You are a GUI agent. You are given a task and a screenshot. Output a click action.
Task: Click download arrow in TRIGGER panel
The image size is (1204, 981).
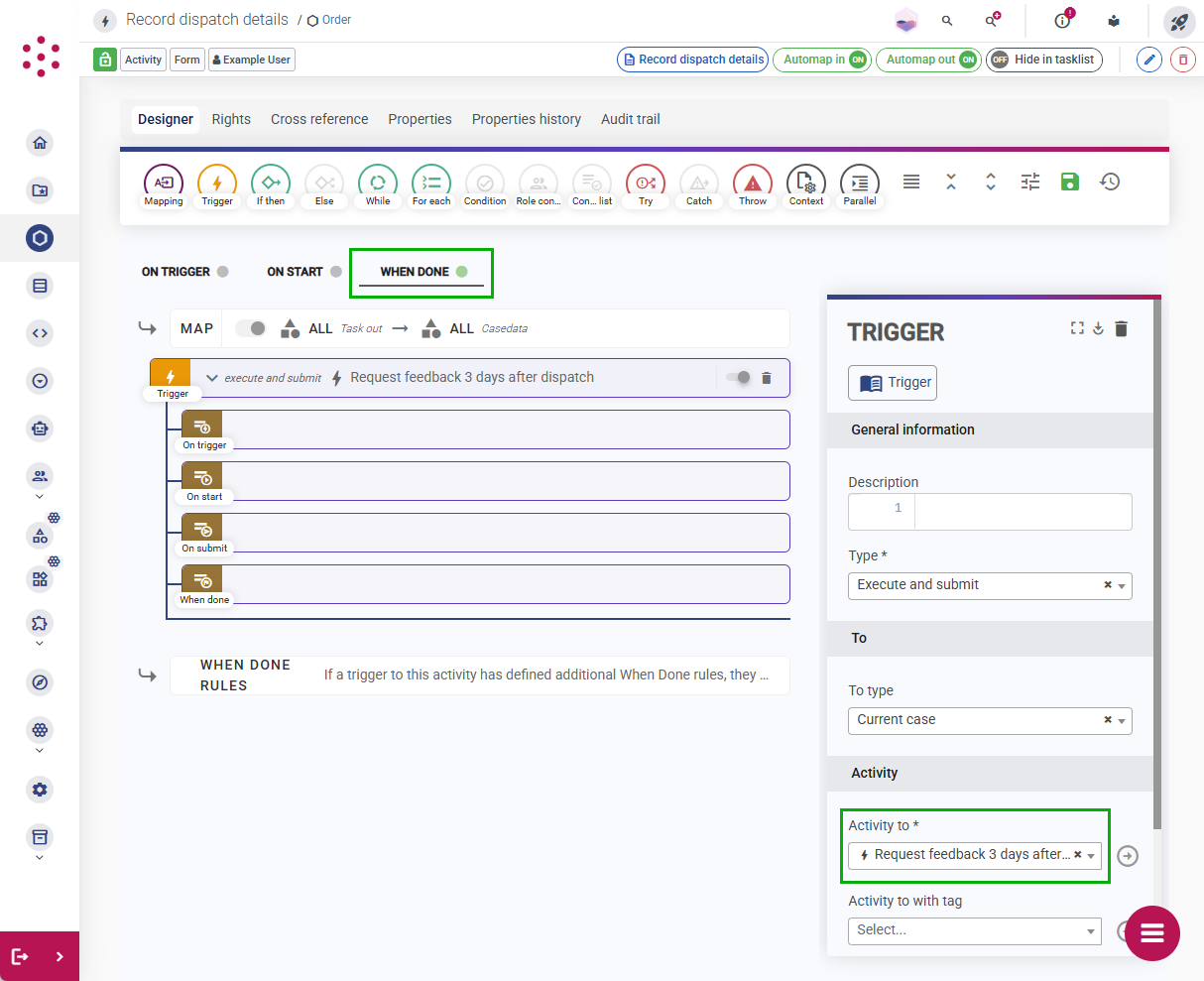pos(1099,328)
